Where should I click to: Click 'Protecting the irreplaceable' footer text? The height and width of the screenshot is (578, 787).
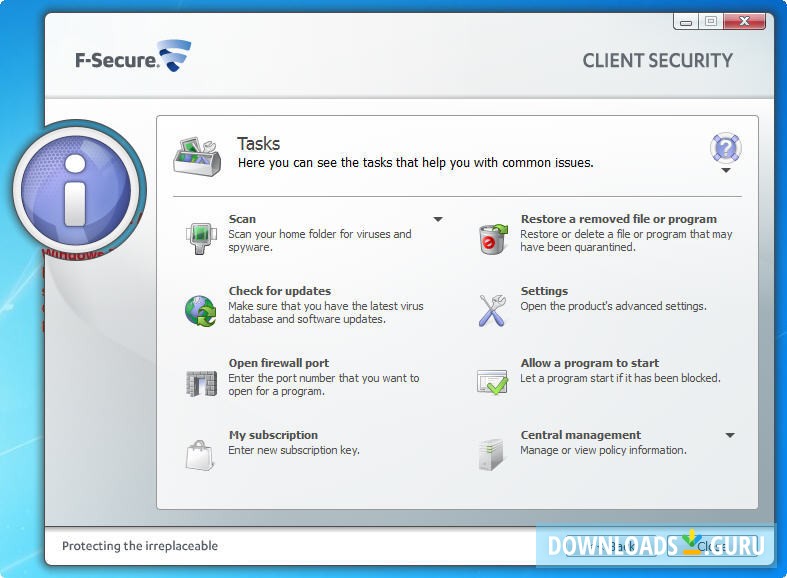tap(140, 546)
